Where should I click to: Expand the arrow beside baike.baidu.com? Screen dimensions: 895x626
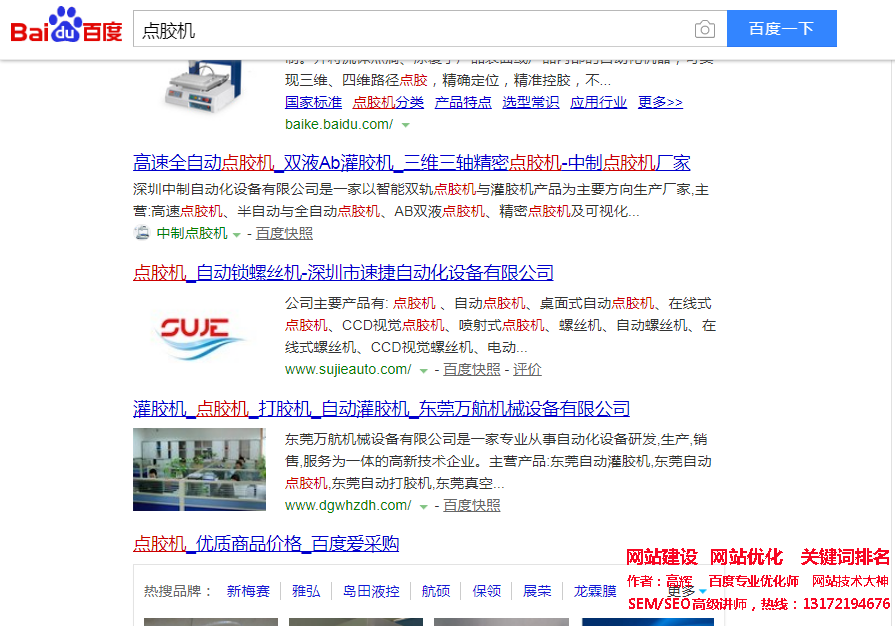405,125
